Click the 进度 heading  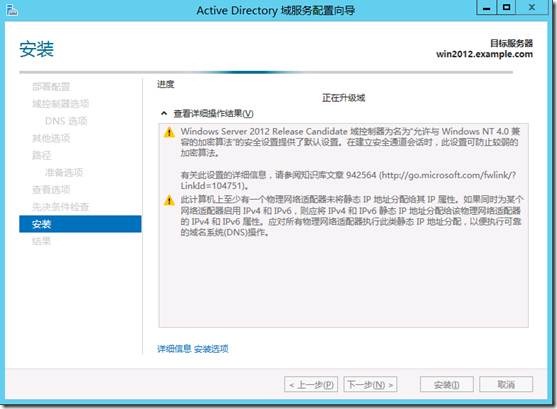(166, 84)
